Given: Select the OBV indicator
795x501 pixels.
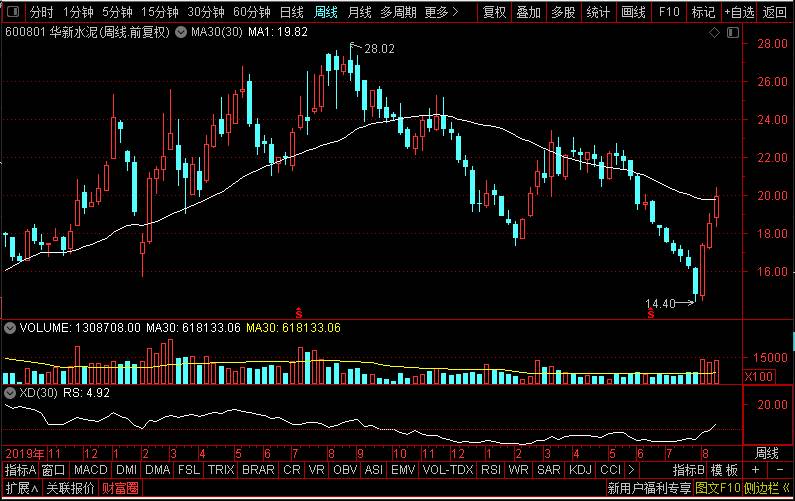Looking at the screenshot, I should 345,470.
